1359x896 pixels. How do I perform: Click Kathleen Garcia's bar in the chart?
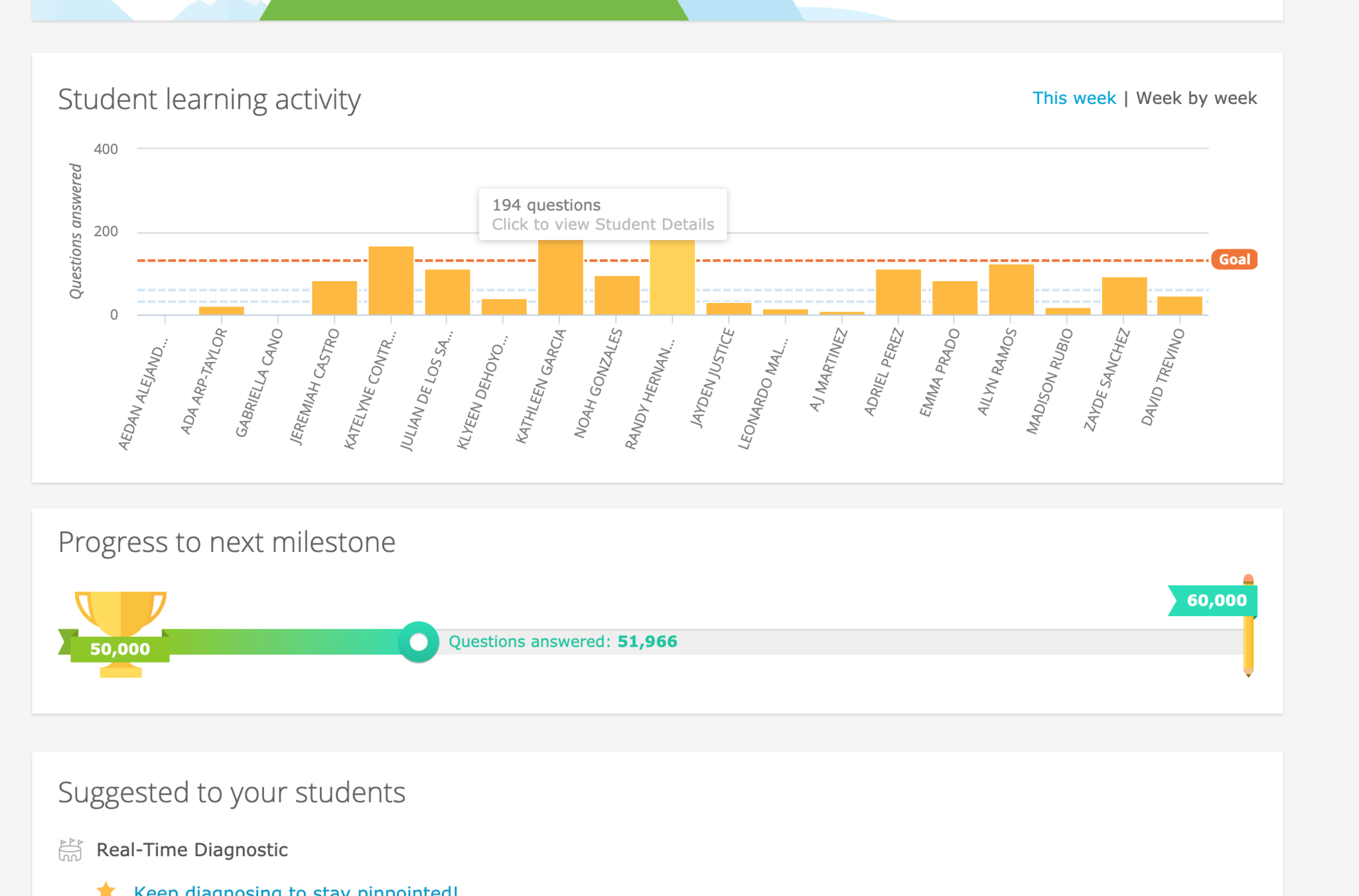[x=560, y=279]
